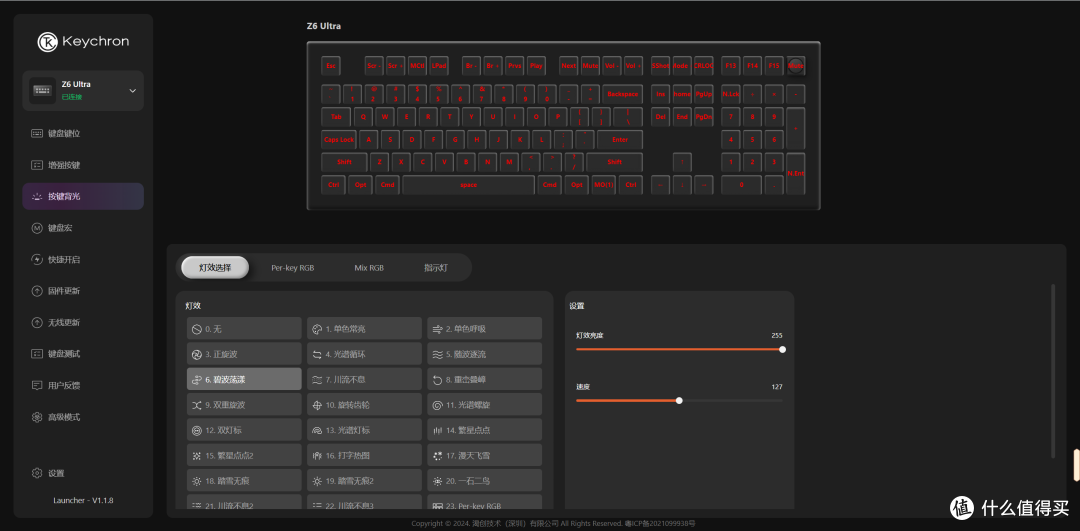
Task: Open the 无线更新 wireless update icon
Action: tap(37, 322)
